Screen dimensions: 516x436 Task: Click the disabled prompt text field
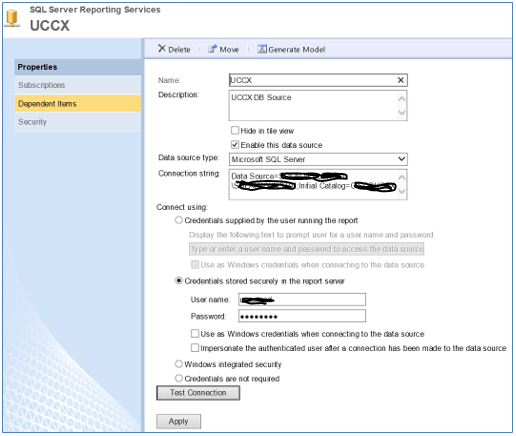coord(307,249)
